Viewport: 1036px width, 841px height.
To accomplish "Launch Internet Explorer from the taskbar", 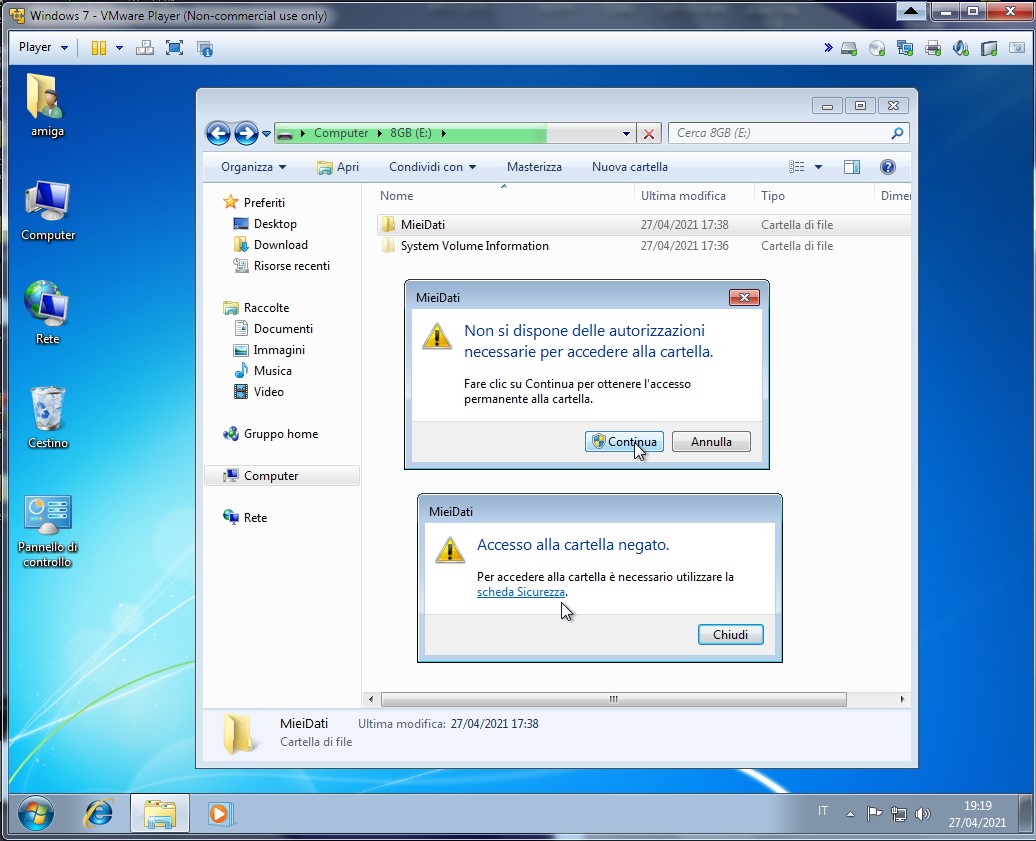I will tap(98, 813).
